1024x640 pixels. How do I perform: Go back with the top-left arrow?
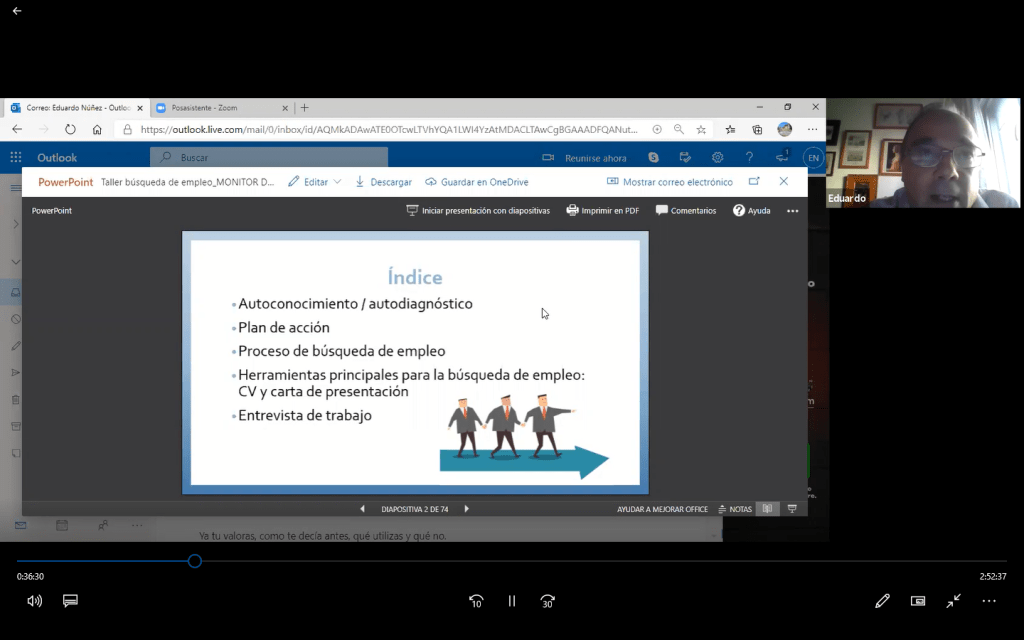17,11
